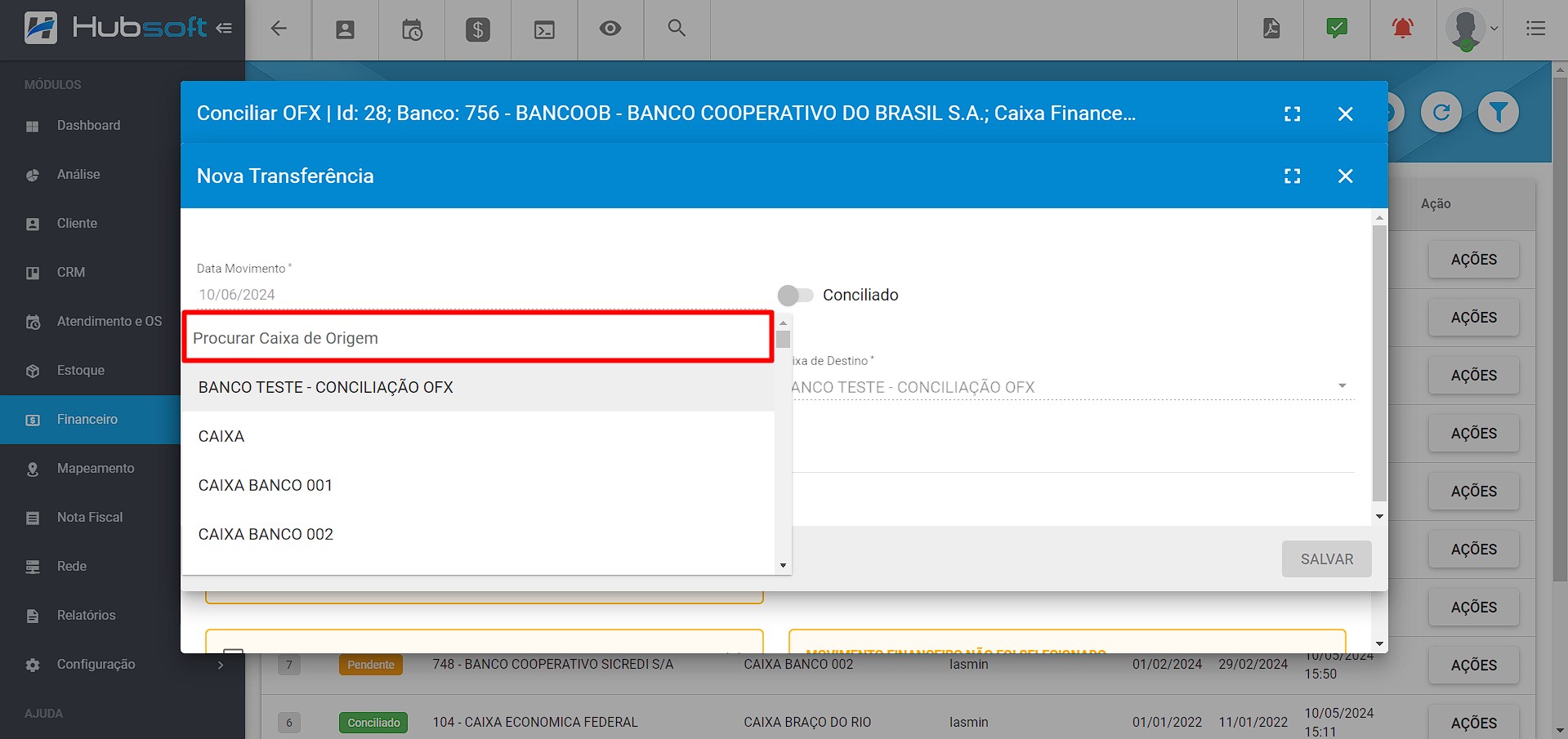Click the first AÇÕES button under Ação header
Viewport: 1568px width, 739px height.
point(1473,259)
